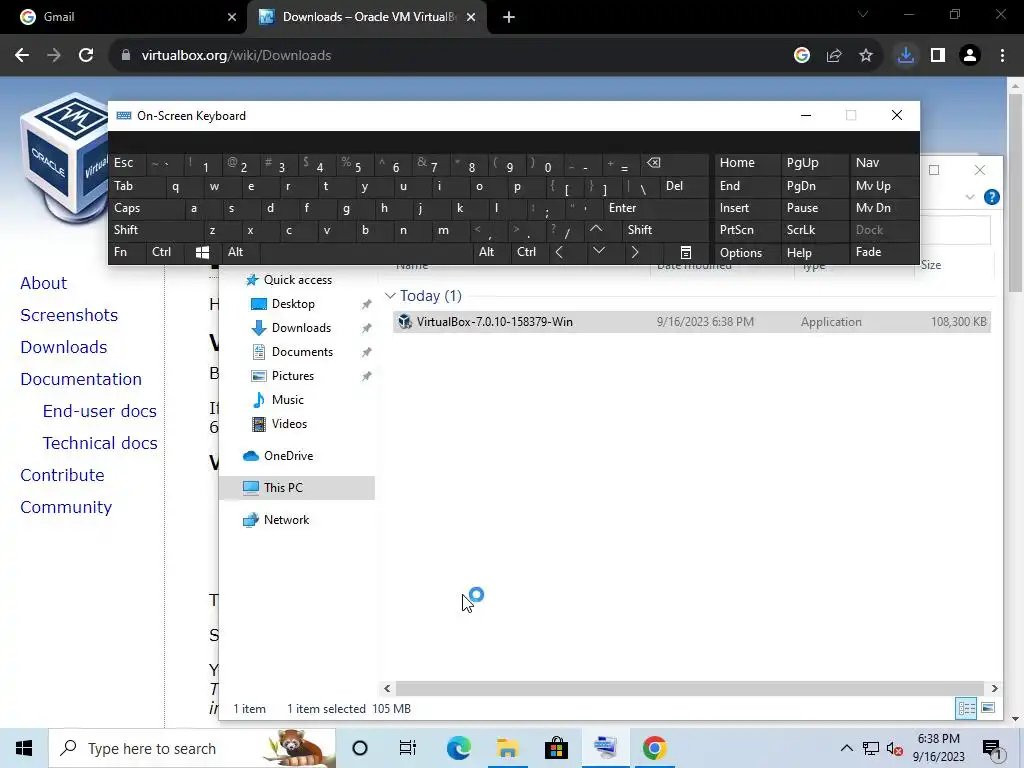Open Microsoft Edge from the taskbar
The image size is (1024, 768).
[458, 748]
